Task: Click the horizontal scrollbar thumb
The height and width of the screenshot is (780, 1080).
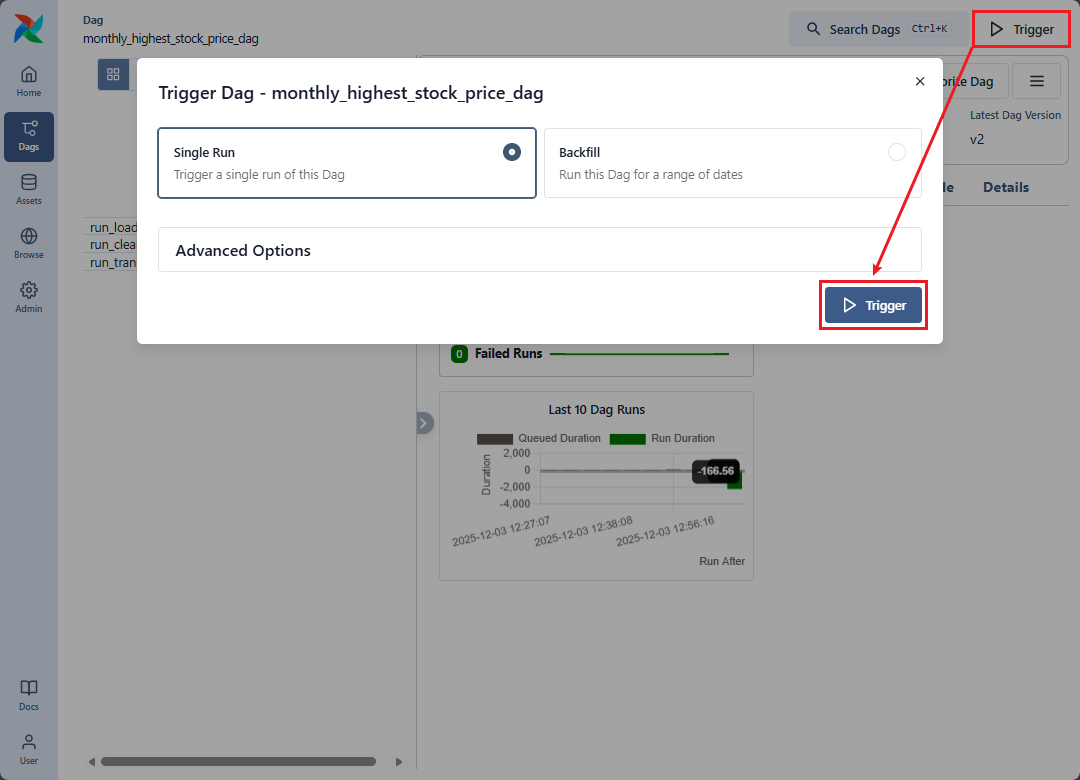Action: [x=238, y=761]
